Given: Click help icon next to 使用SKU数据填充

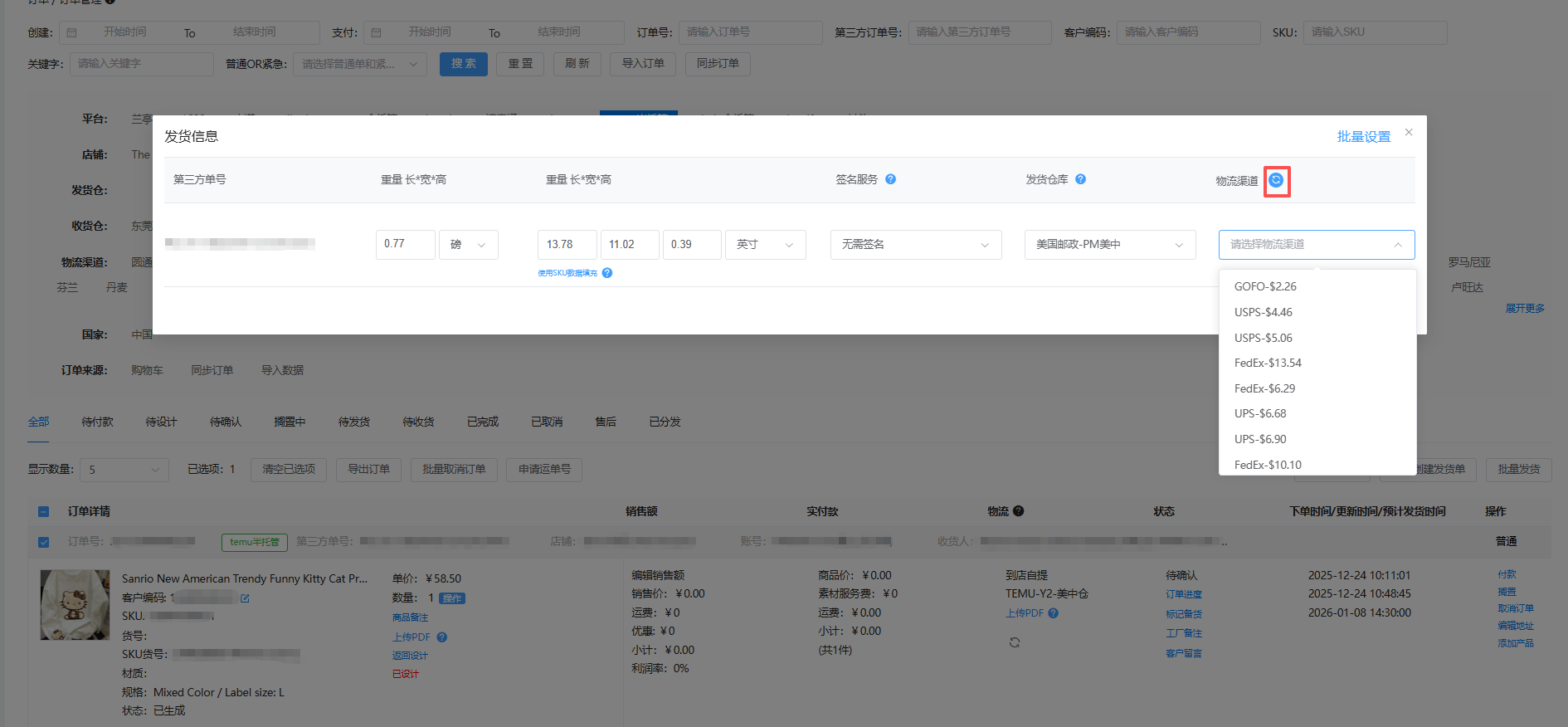Looking at the screenshot, I should [607, 273].
